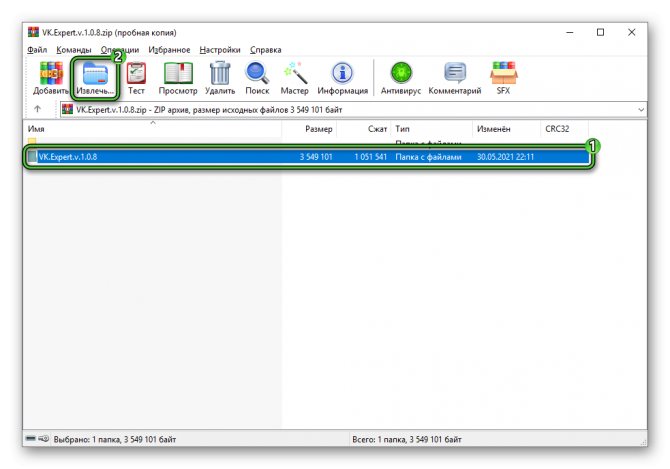This screenshot has height=469, width=670.
Task: Sort by CRC32 column header
Action: (x=565, y=129)
